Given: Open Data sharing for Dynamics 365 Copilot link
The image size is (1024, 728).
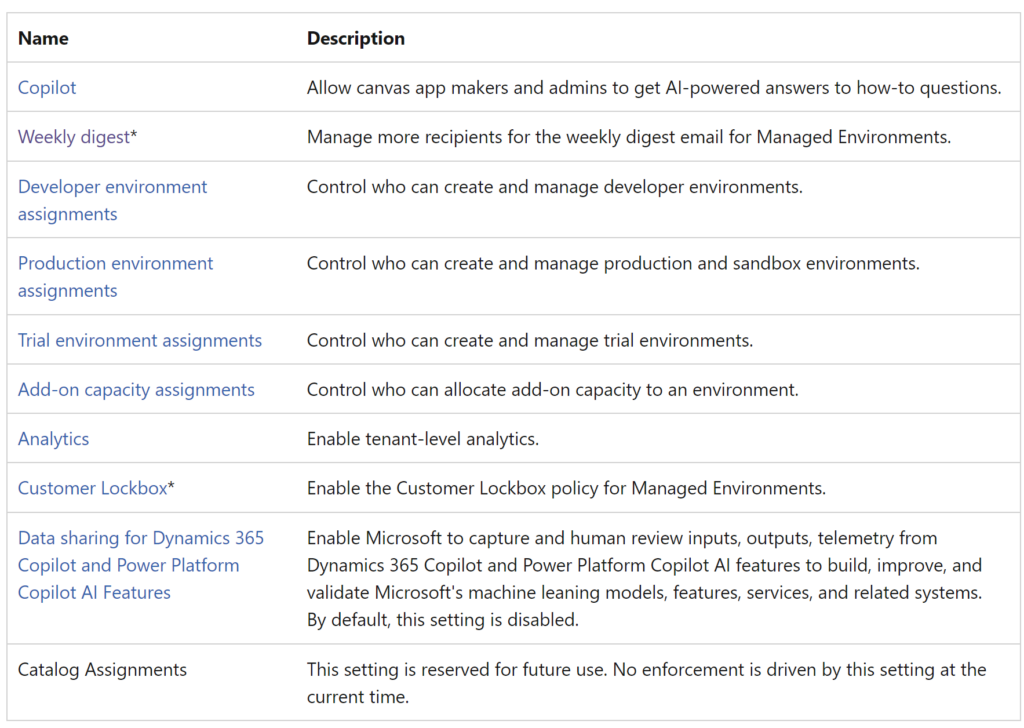Looking at the screenshot, I should [x=140, y=565].
